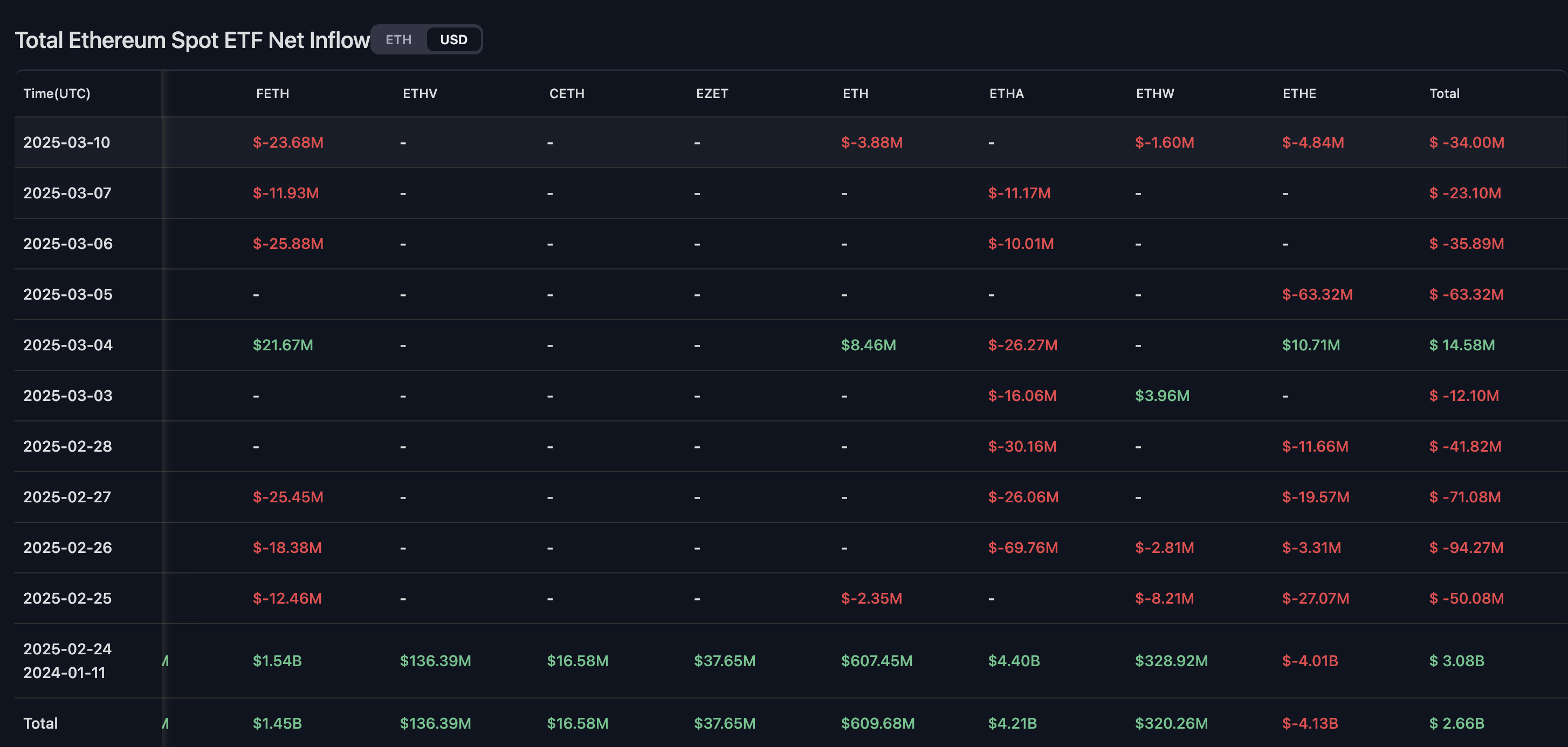Image resolution: width=1568 pixels, height=747 pixels.
Task: Select the 2025-02-27 date cell
Action: (x=67, y=497)
